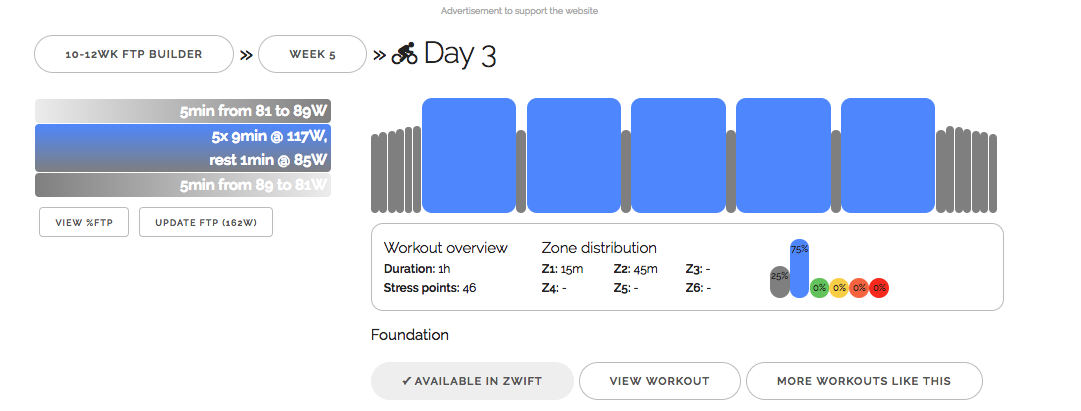Image resolution: width=1081 pixels, height=411 pixels.
Task: Click the 5min cooldown from 89 to 81W
Action: tap(183, 185)
